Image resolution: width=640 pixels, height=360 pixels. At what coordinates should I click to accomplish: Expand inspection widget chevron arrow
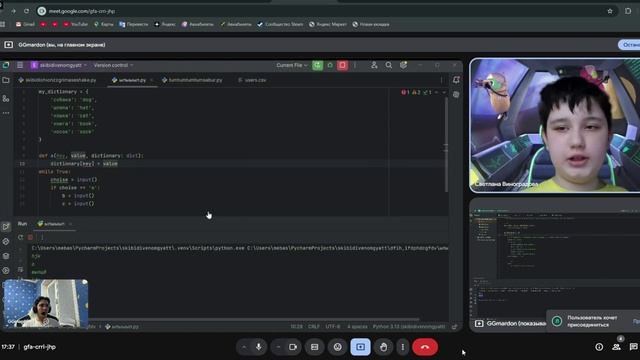[x=444, y=93]
